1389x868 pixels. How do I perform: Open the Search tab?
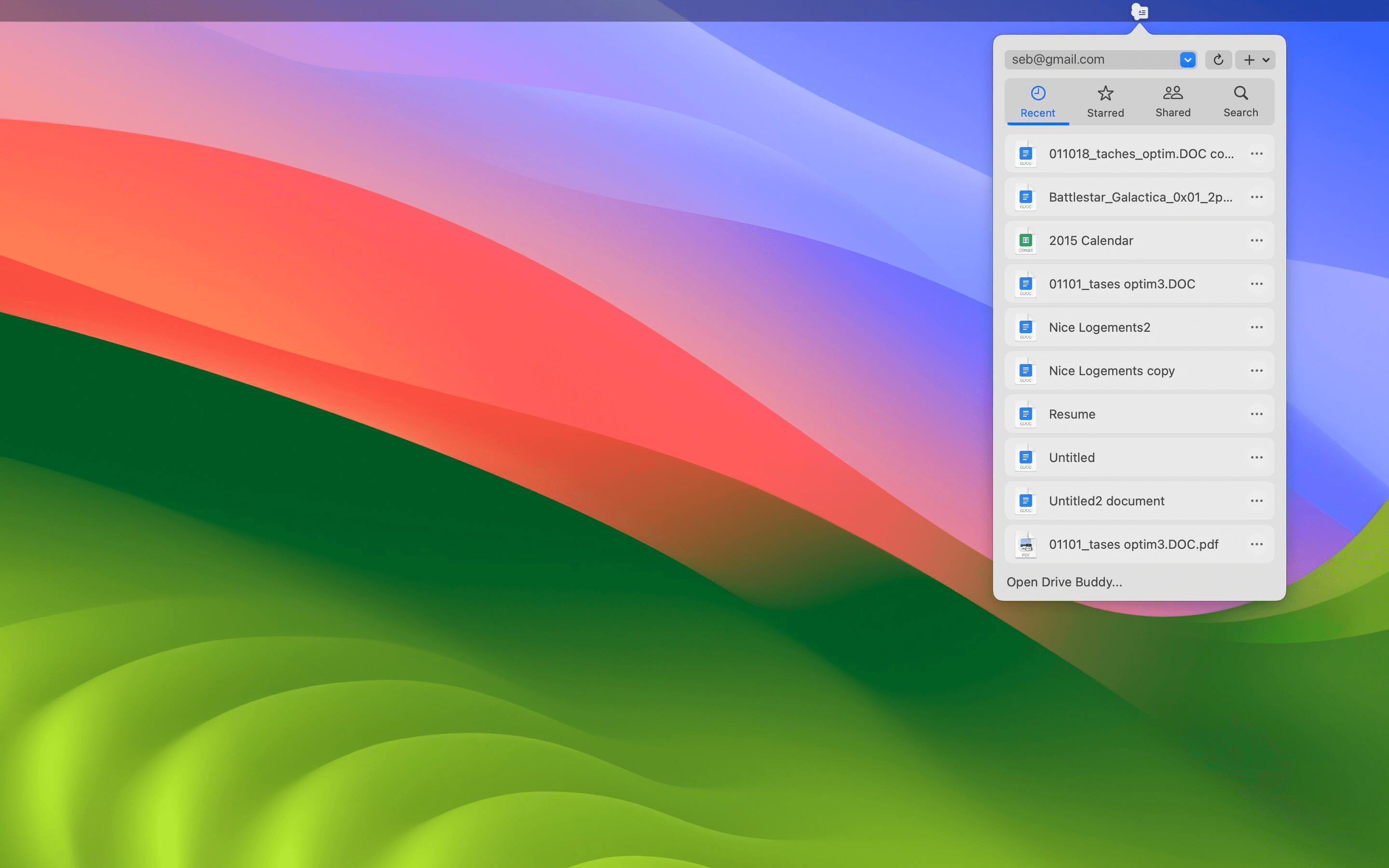pos(1240,102)
